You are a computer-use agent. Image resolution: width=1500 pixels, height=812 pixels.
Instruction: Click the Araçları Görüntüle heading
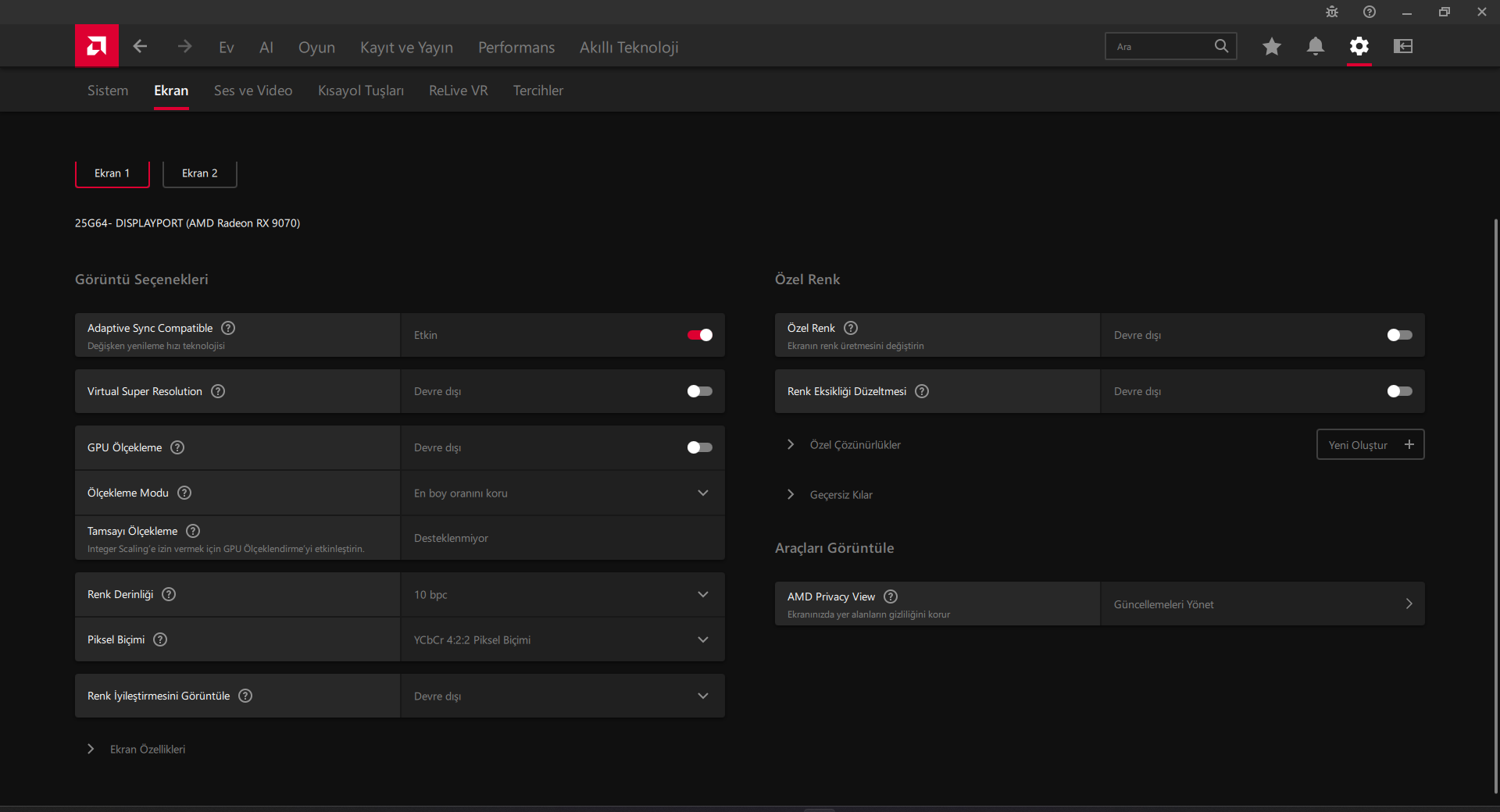pyautogui.click(x=834, y=548)
